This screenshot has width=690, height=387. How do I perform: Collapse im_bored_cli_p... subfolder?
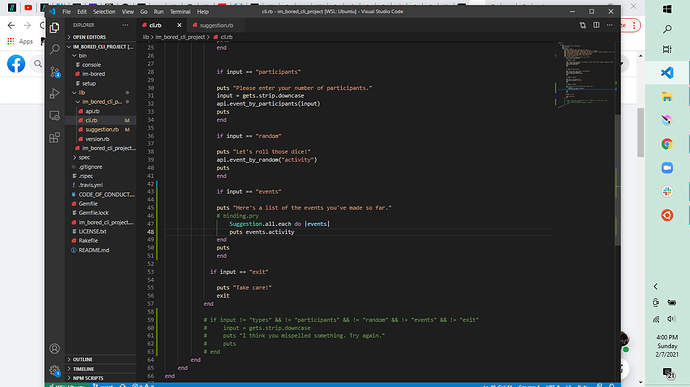pyautogui.click(x=101, y=102)
